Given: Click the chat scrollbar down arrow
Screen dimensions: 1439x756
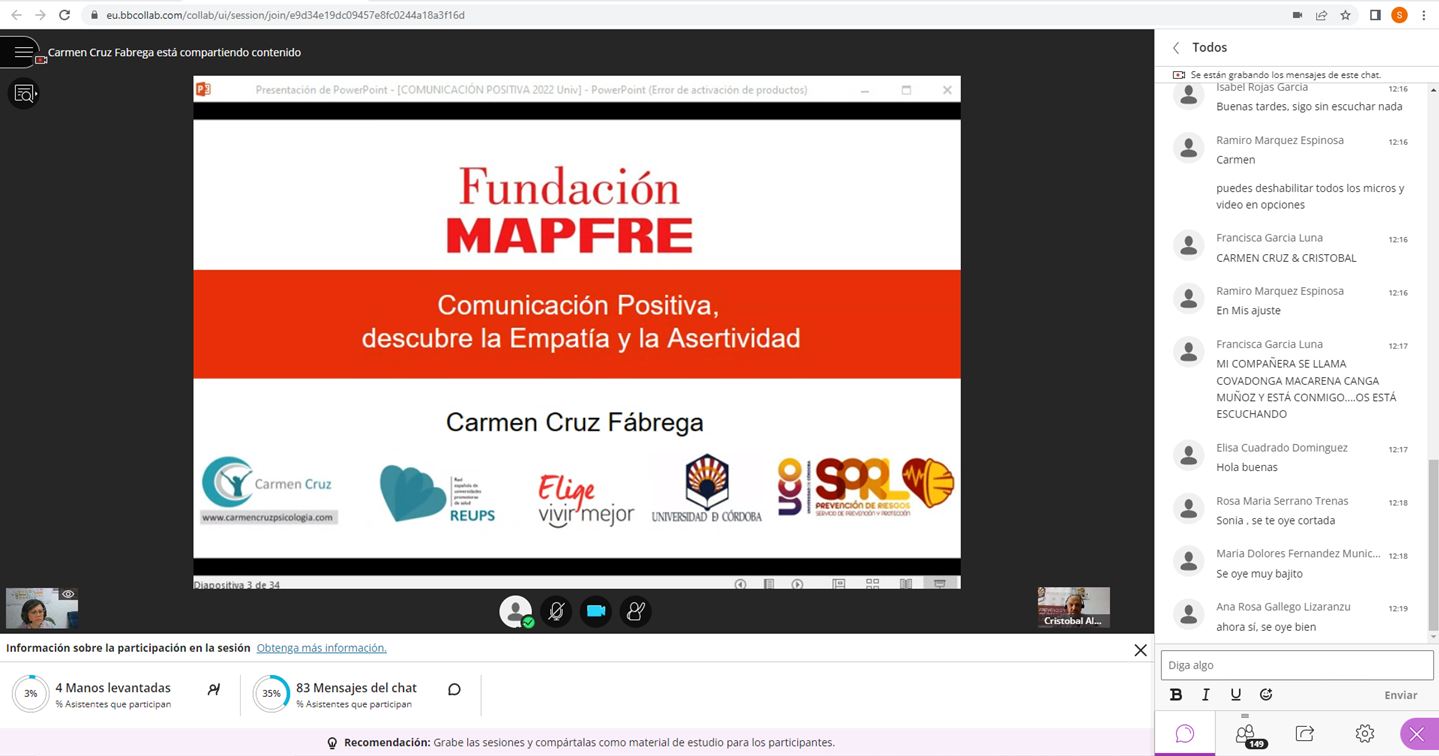Looking at the screenshot, I should tap(1434, 636).
